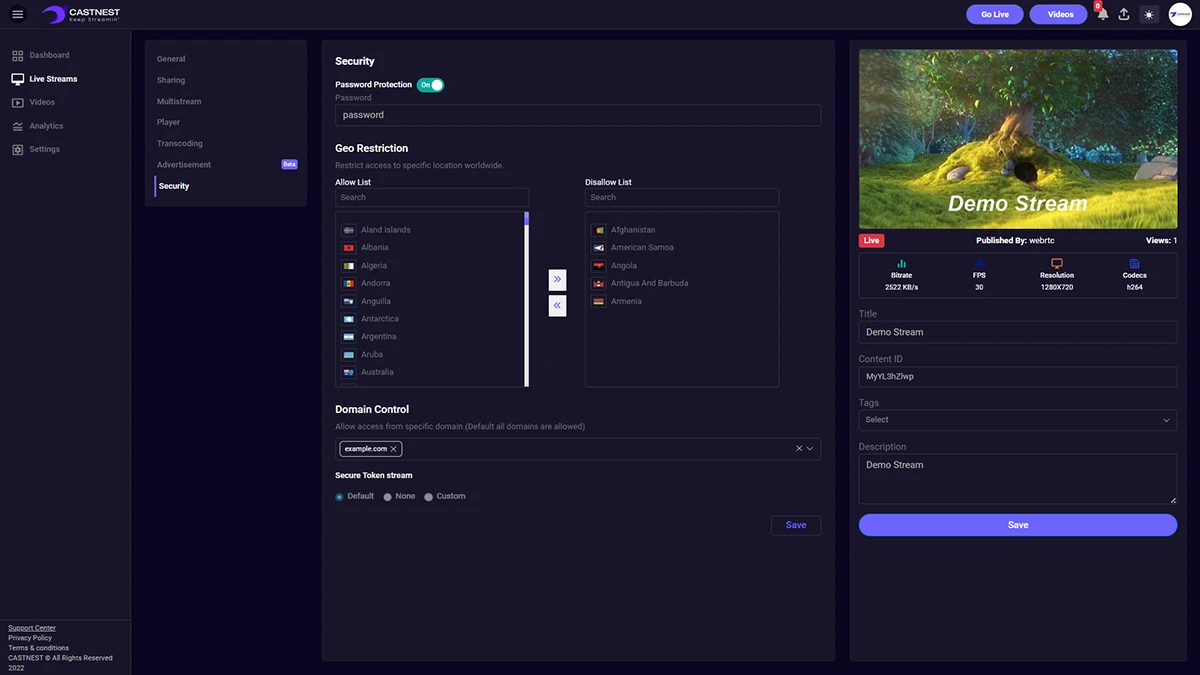Expand the Domain Control dropdown arrow

click(x=811, y=449)
